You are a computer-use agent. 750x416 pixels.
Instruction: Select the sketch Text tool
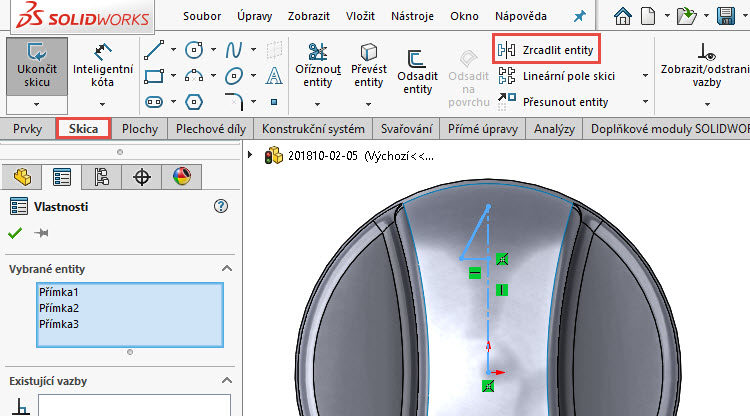click(x=274, y=76)
